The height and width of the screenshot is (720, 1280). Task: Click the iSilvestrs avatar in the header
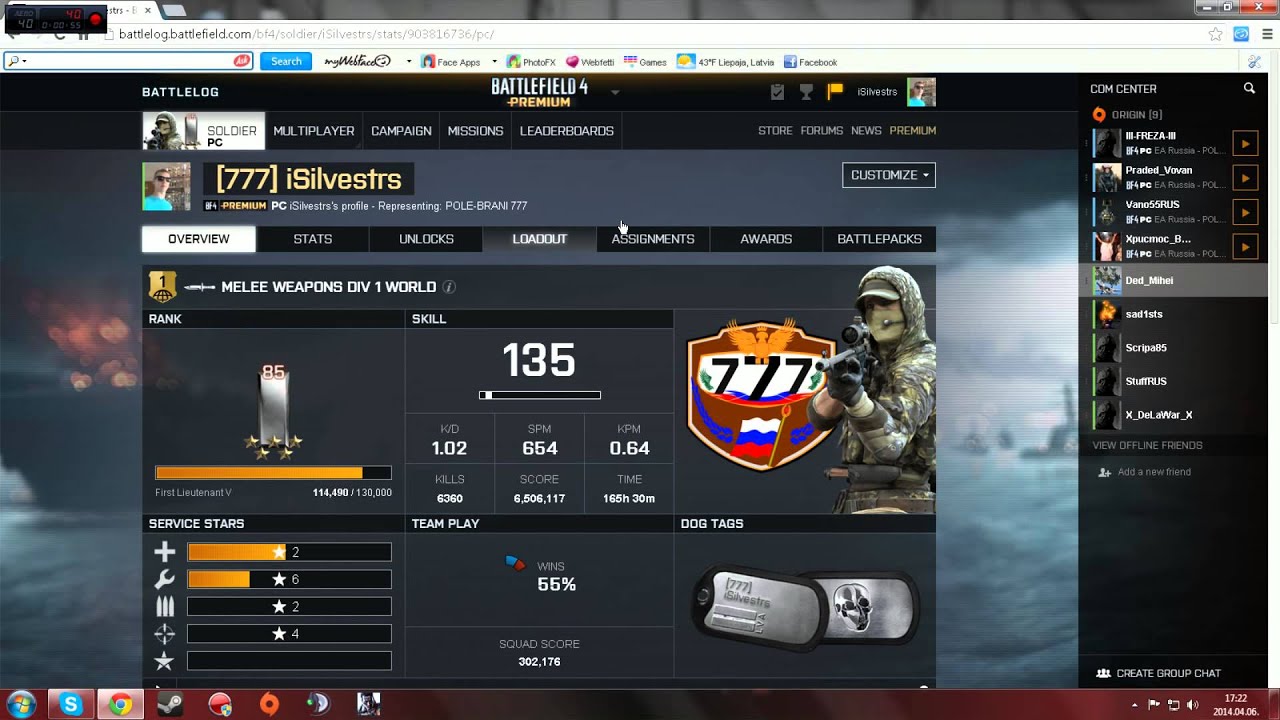(921, 92)
